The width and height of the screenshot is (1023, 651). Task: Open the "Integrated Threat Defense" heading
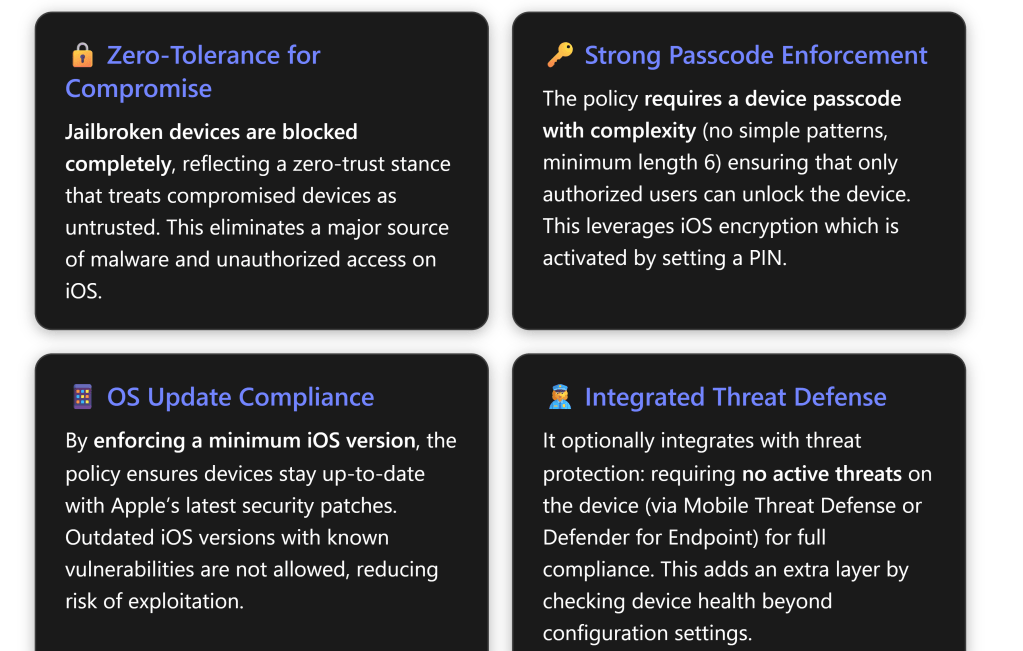[735, 397]
